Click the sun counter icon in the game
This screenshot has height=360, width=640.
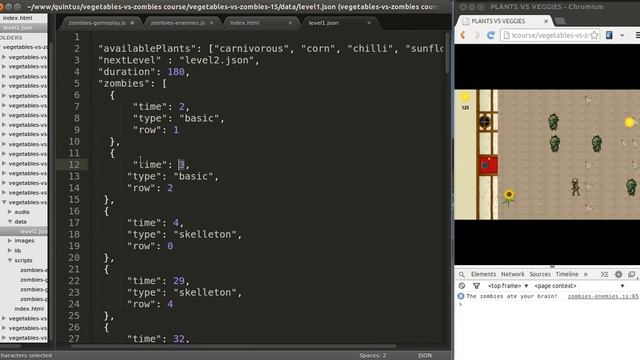pos(465,97)
